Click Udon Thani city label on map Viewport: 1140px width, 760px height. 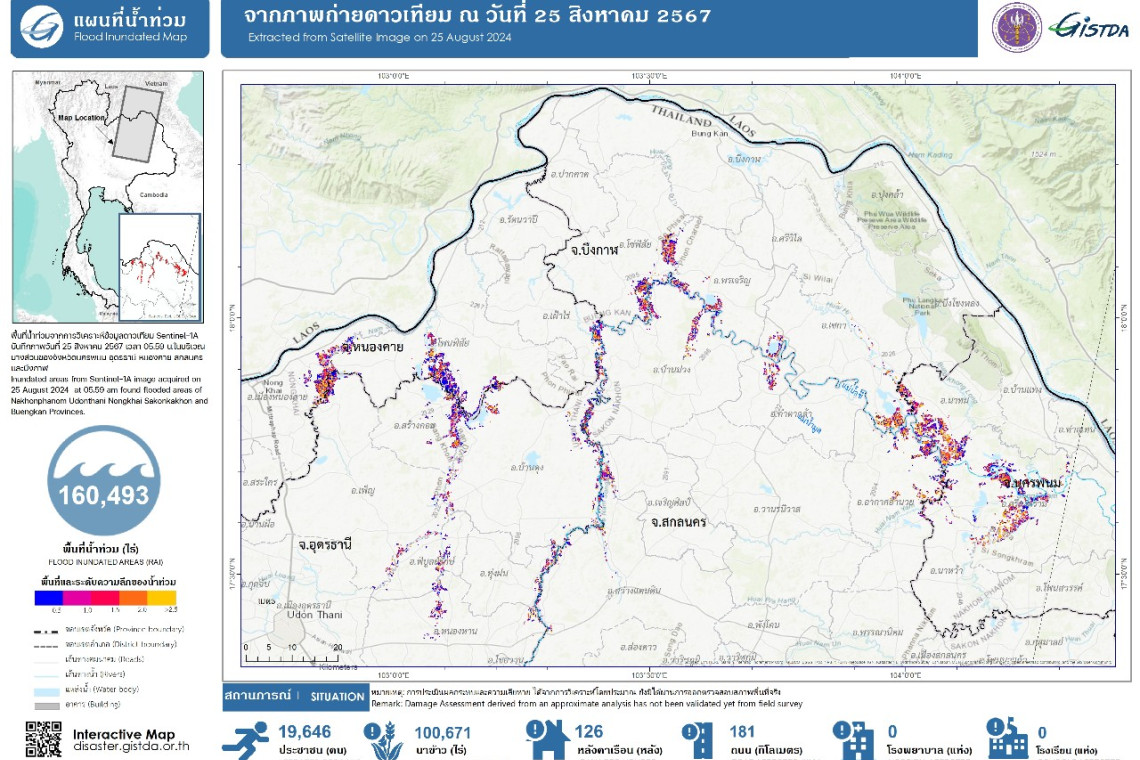314,614
